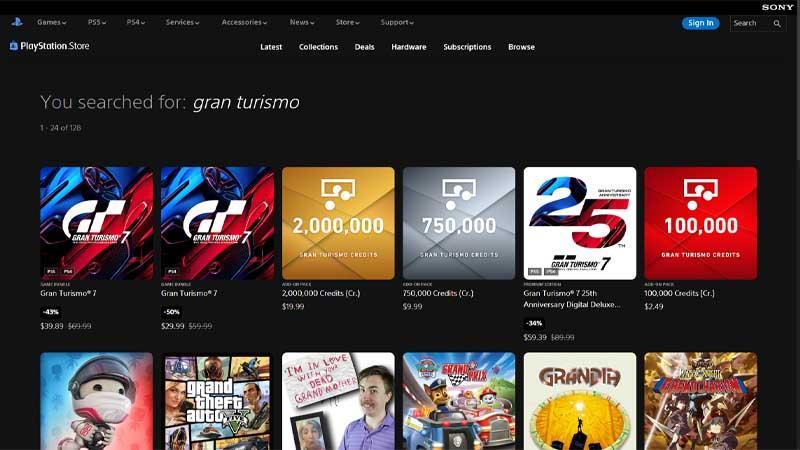
Task: Open the PlayStation Store bag icon
Action: pyautogui.click(x=14, y=46)
